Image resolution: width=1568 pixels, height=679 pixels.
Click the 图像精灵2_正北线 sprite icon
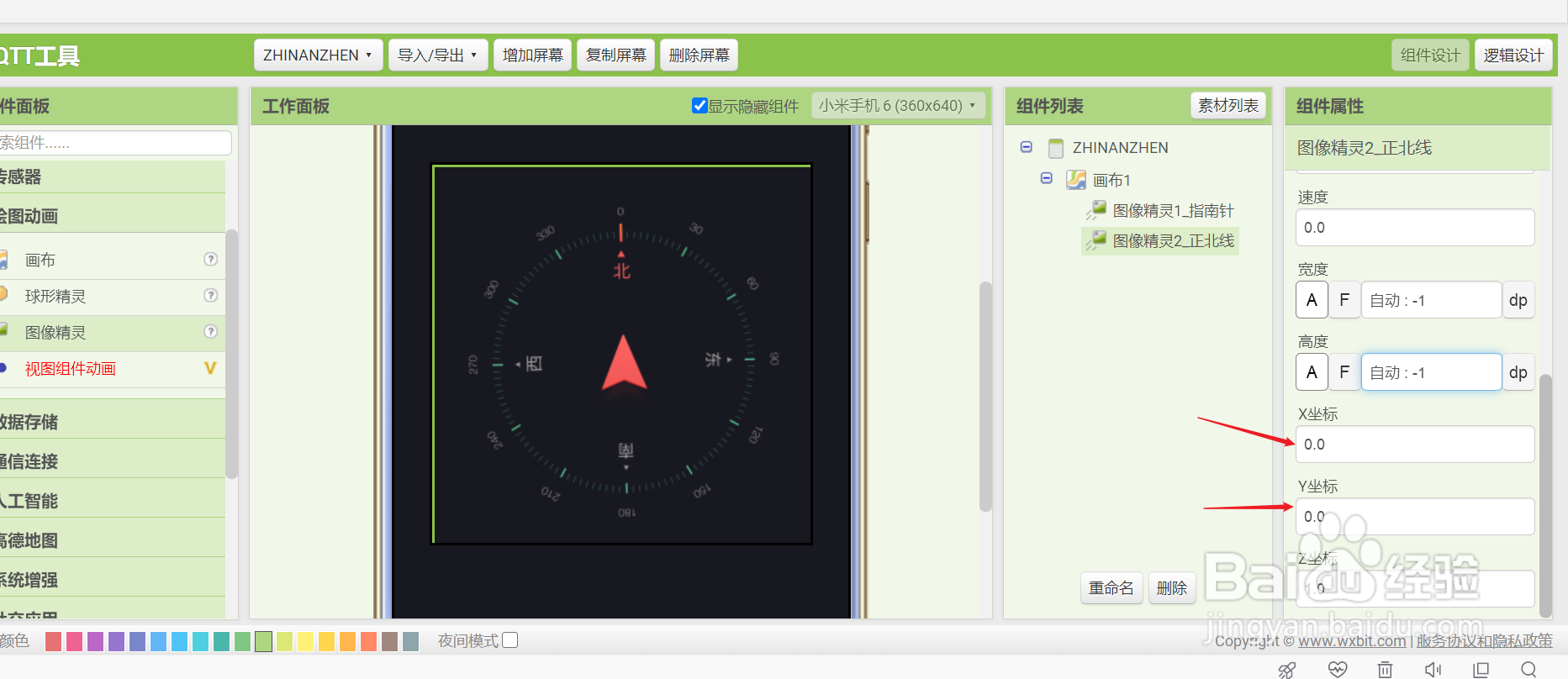(1096, 240)
